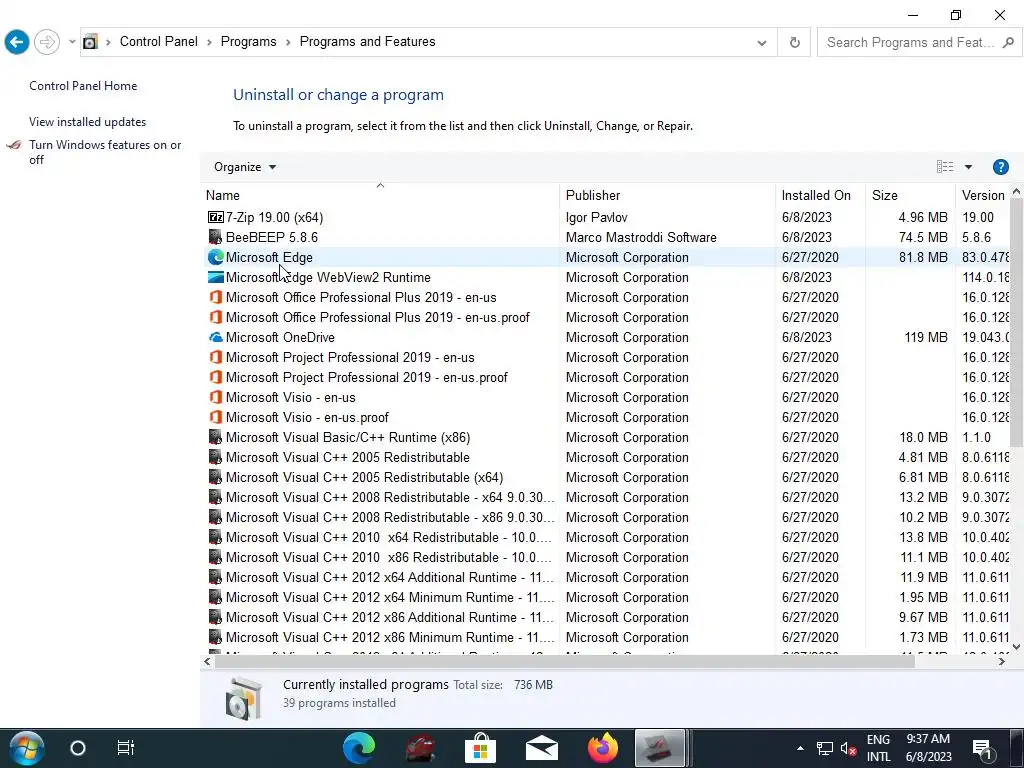The width and height of the screenshot is (1024, 768).
Task: Click the ENG INTL language indicator
Action: (x=878, y=748)
